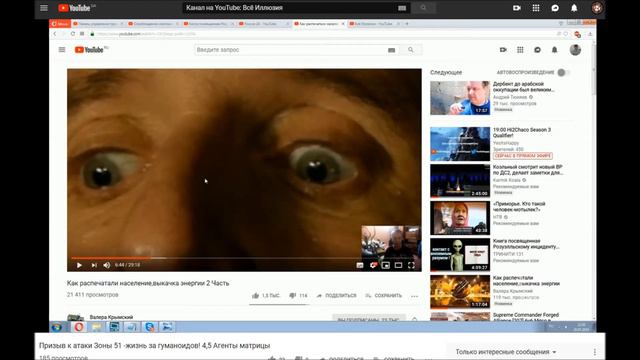Open alien thumbnail 'Книга посвященная Розуэльскому инциденту'
Image resolution: width=640 pixels, height=360 pixels.
tap(460, 255)
